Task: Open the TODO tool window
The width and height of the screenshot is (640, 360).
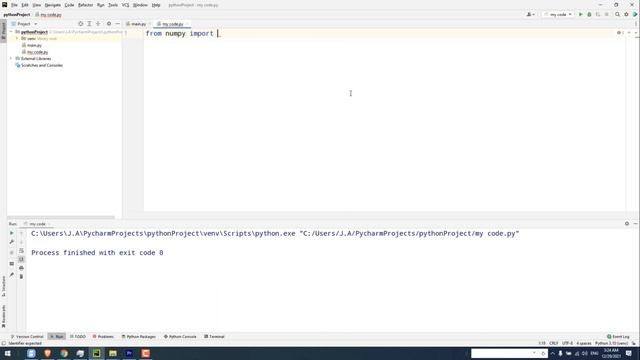Action: (78, 337)
